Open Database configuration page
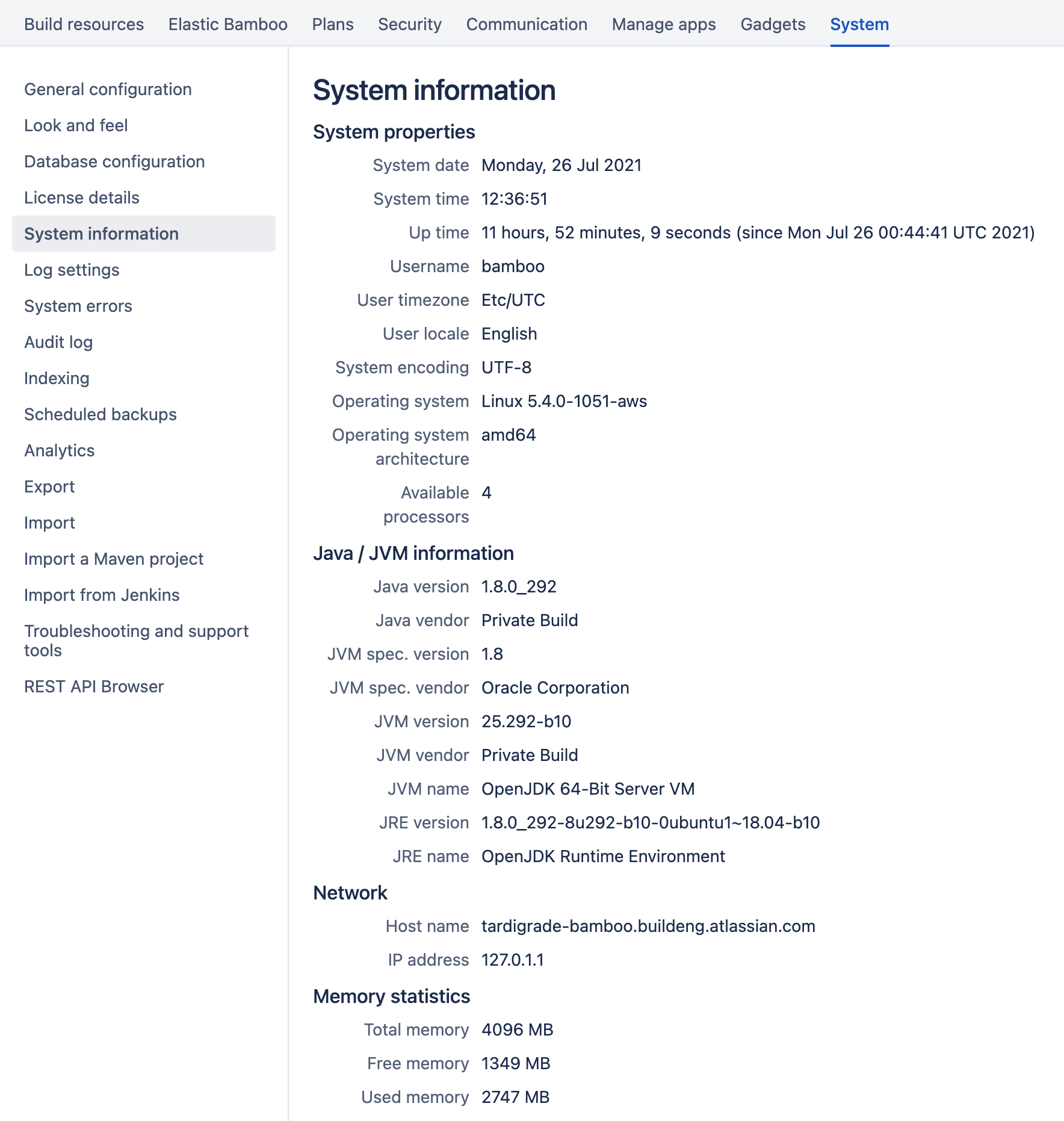The width and height of the screenshot is (1064, 1121). point(114,161)
